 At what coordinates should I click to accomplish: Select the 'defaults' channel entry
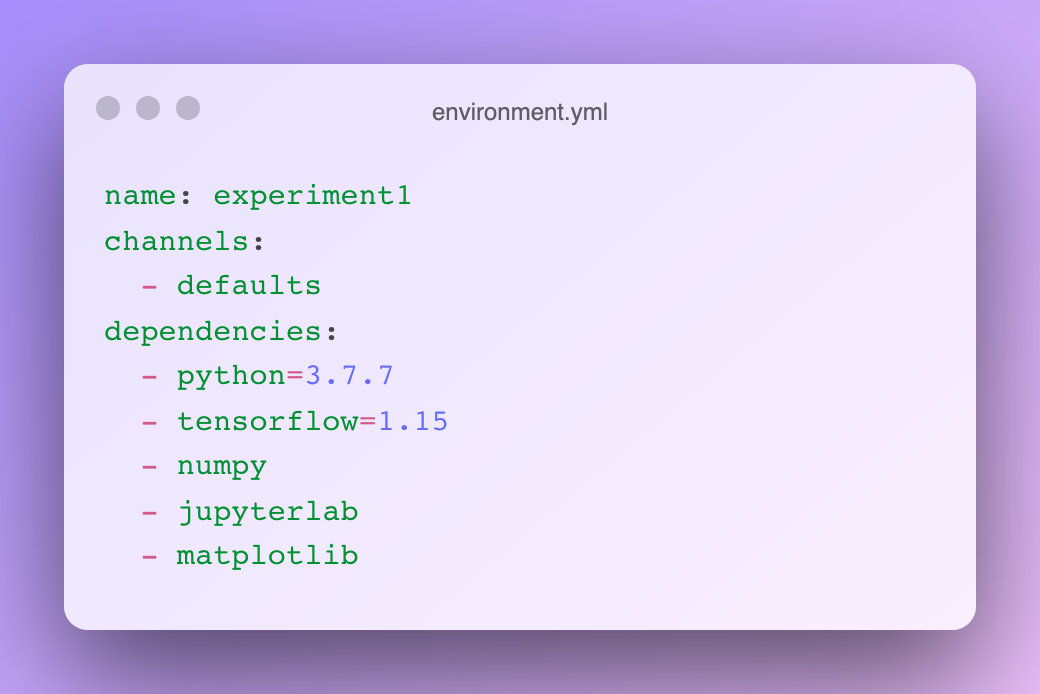(x=249, y=286)
